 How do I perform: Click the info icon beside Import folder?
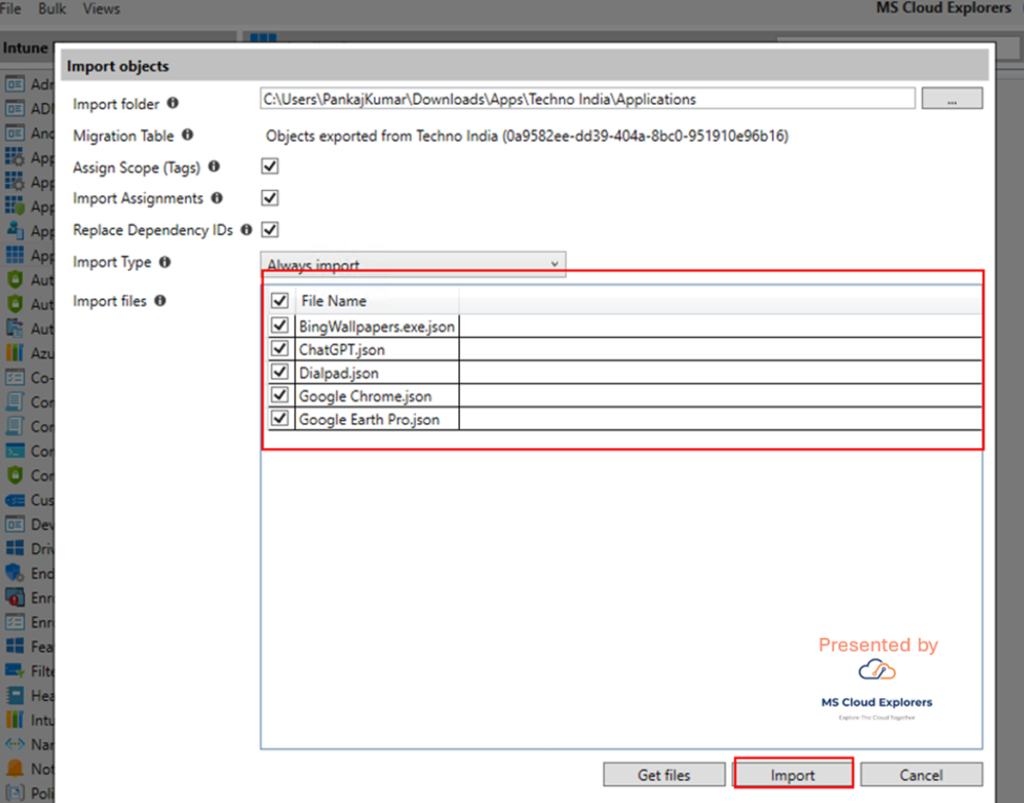[x=172, y=103]
